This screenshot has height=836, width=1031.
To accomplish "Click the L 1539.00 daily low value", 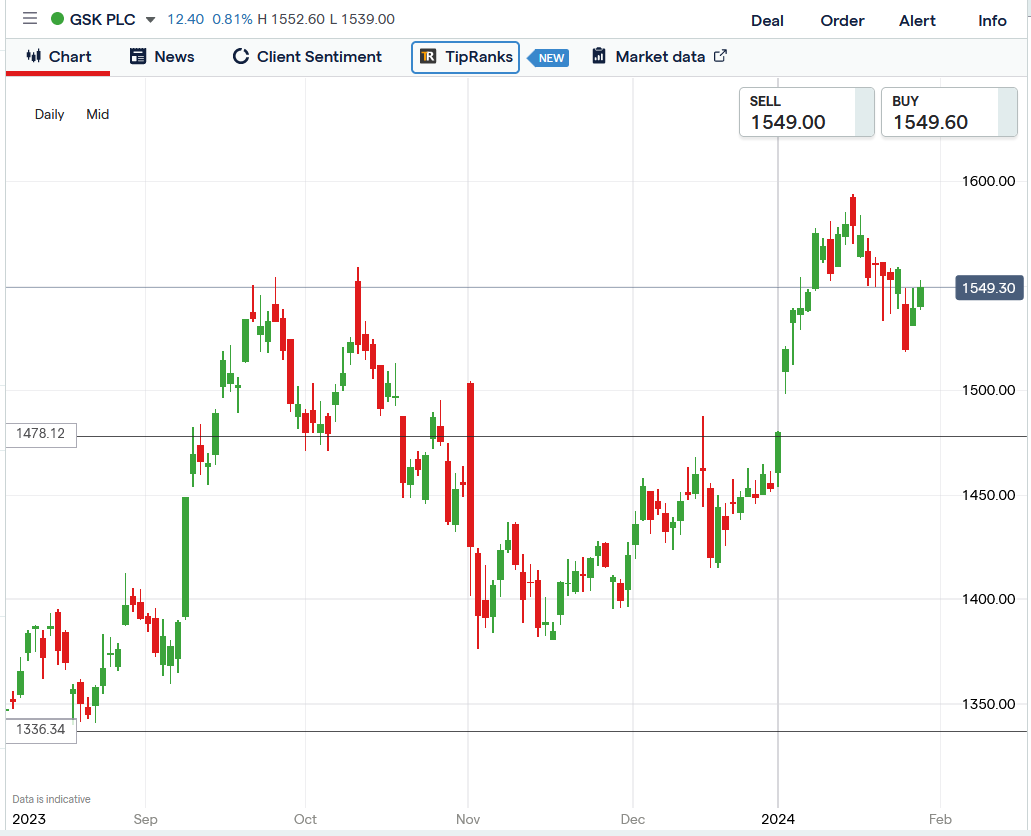I will pos(362,20).
